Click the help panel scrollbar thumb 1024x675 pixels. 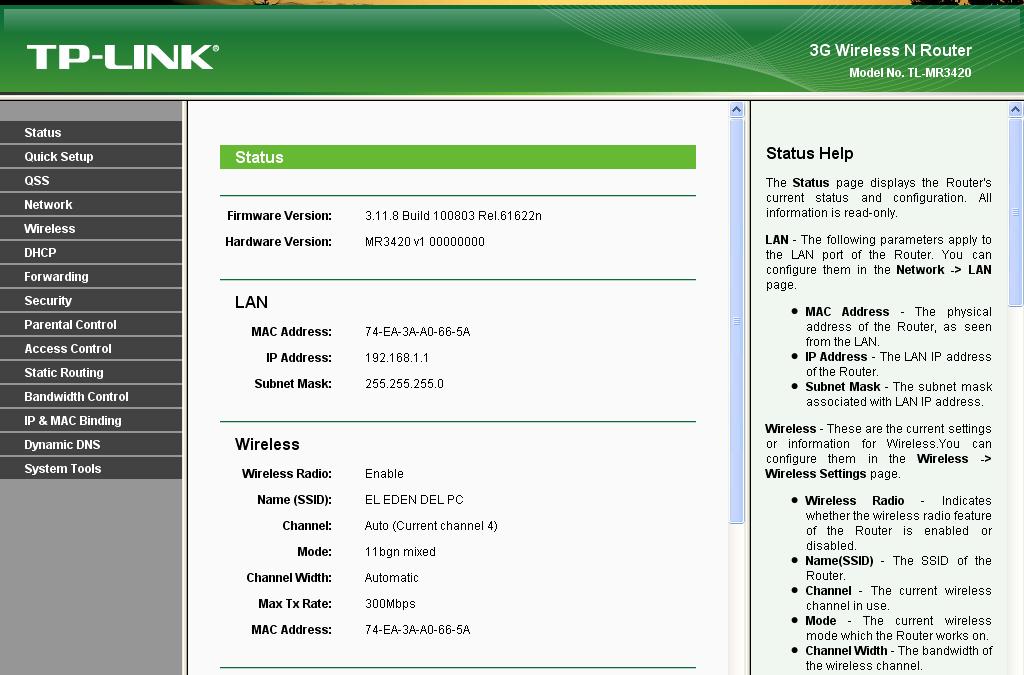click(x=1016, y=212)
